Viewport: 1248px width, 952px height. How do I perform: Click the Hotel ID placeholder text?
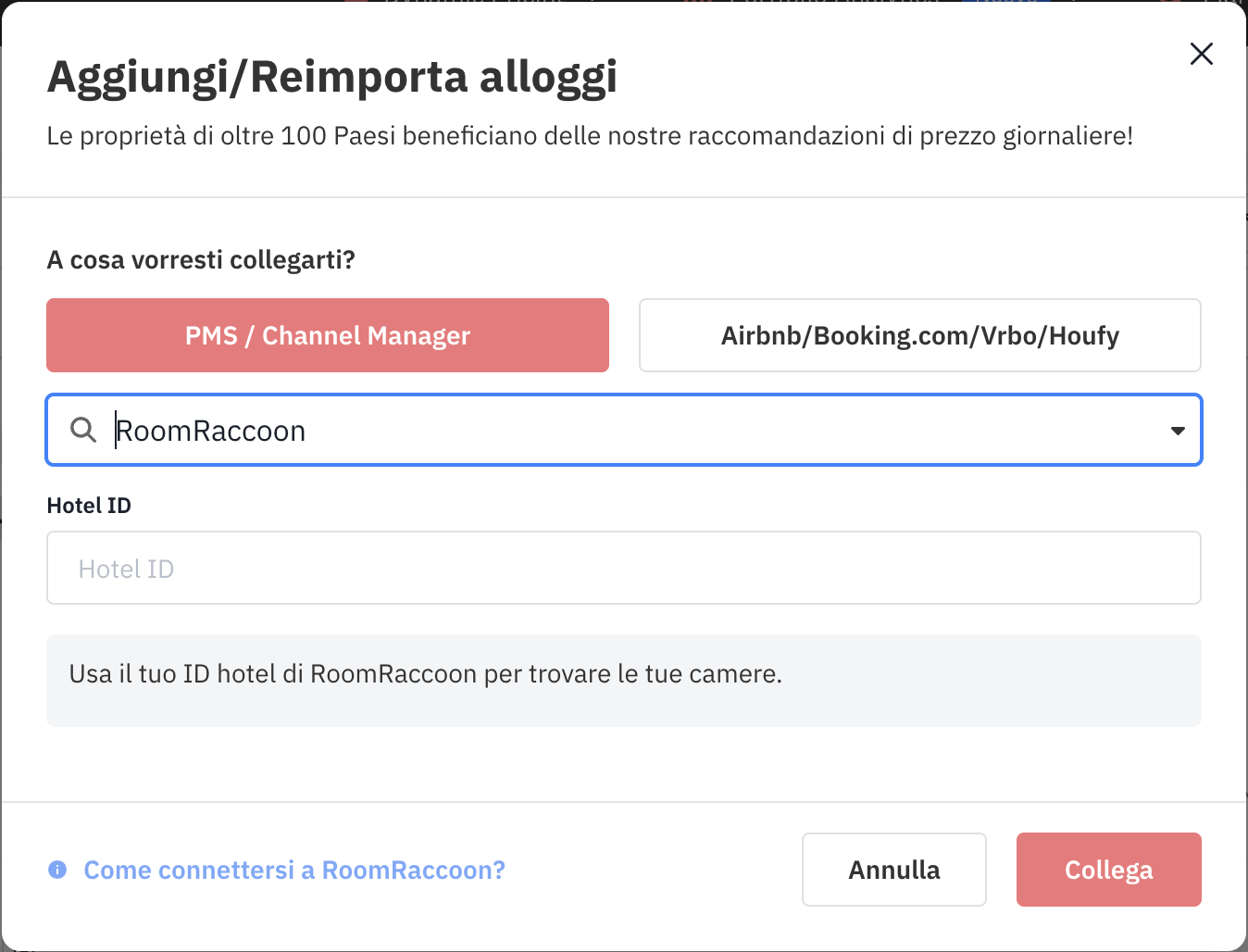[127, 569]
